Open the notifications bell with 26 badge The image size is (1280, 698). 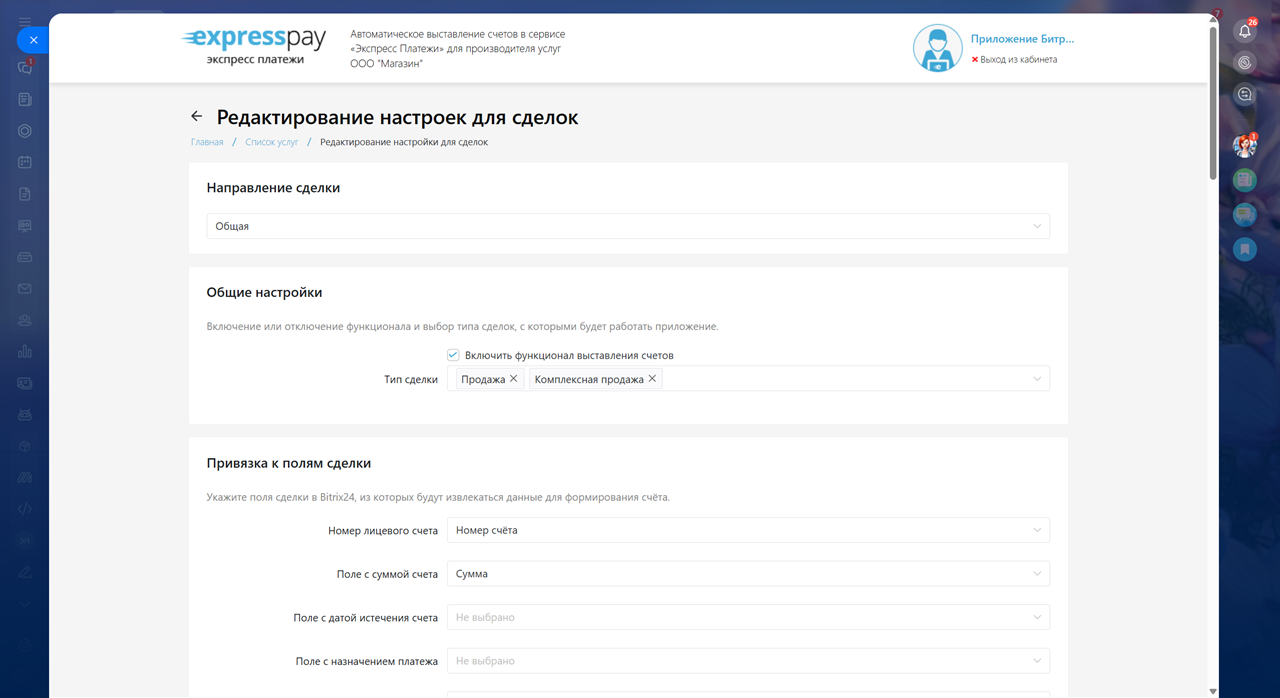pos(1245,31)
